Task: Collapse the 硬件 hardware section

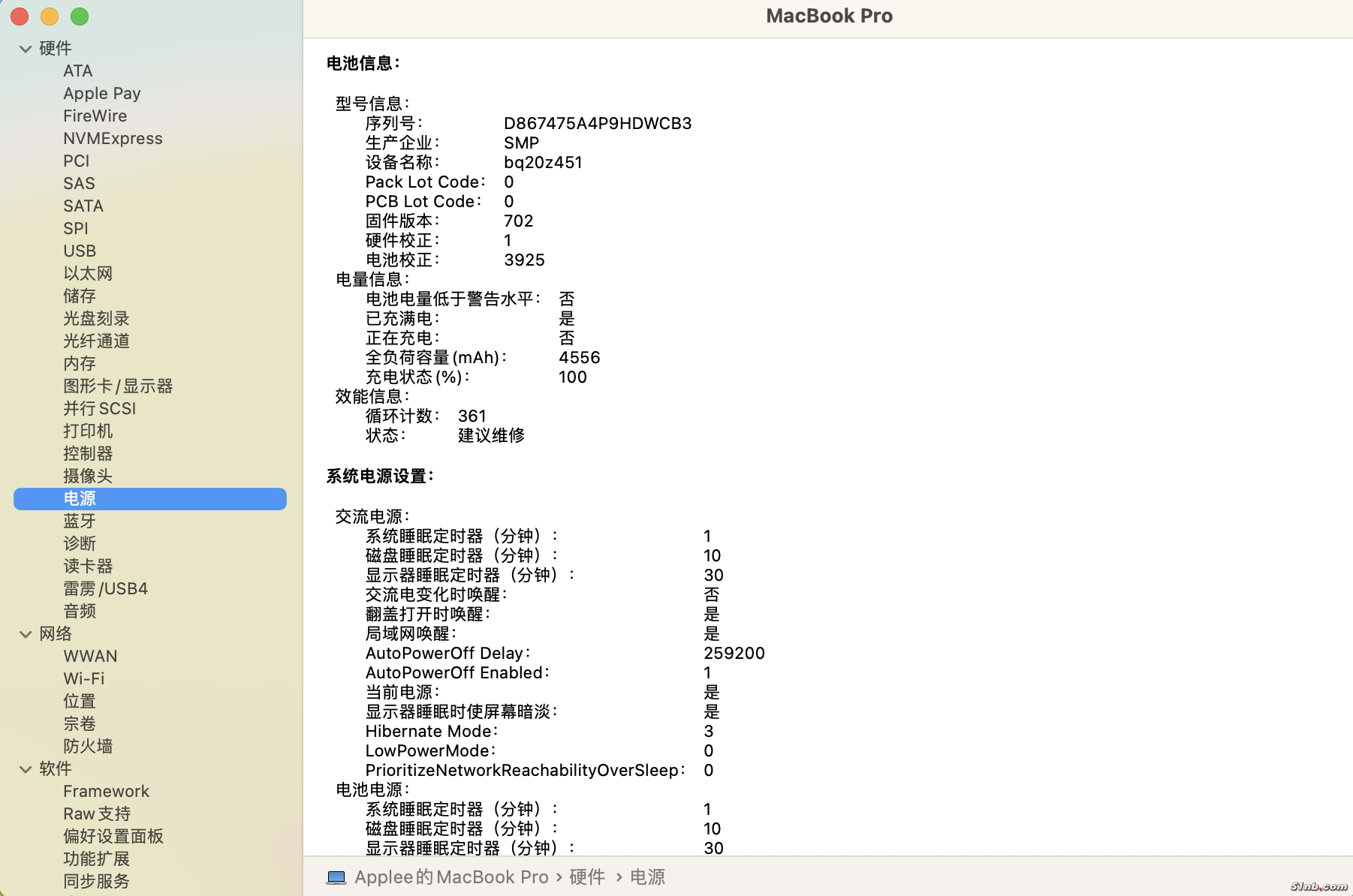Action: pyautogui.click(x=26, y=49)
